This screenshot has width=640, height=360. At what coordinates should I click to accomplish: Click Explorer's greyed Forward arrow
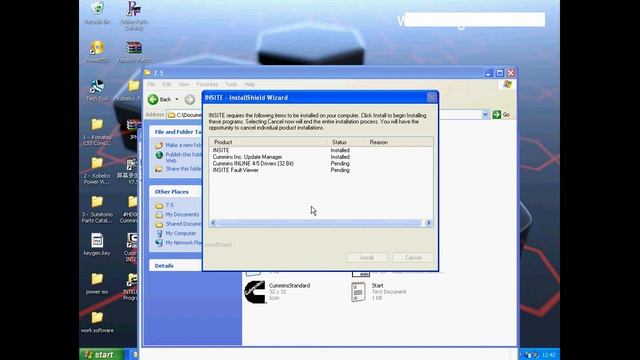189,99
